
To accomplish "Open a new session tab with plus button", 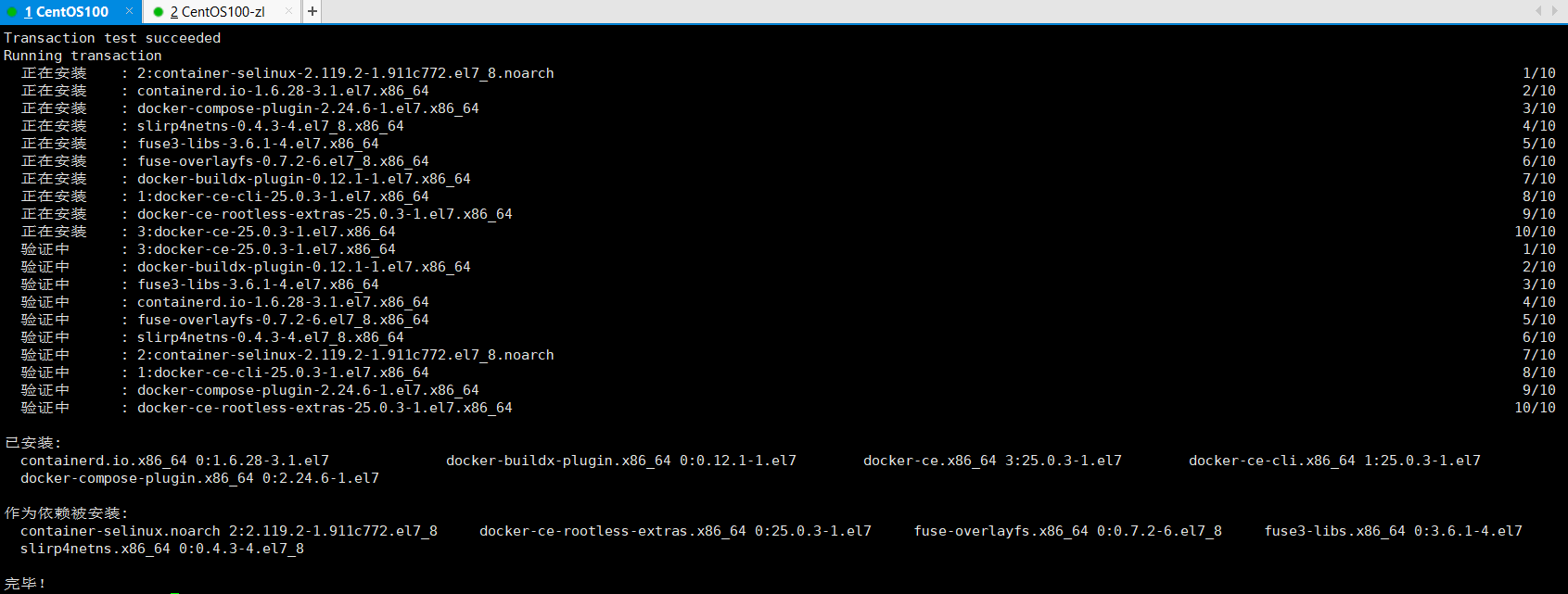I will (312, 11).
